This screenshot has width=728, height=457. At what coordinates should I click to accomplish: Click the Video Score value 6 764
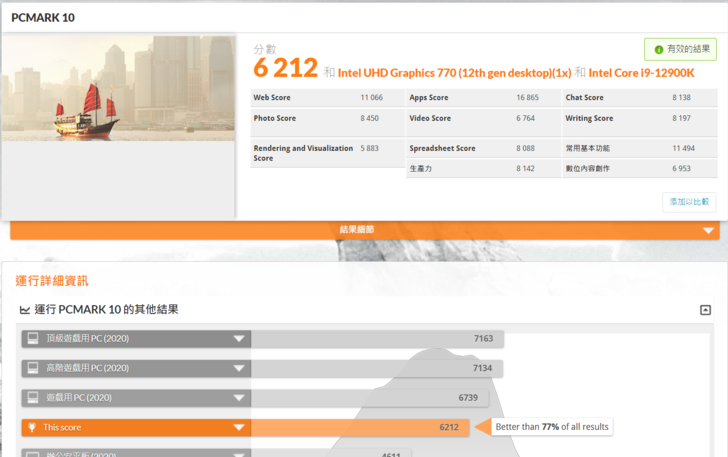(x=525, y=118)
